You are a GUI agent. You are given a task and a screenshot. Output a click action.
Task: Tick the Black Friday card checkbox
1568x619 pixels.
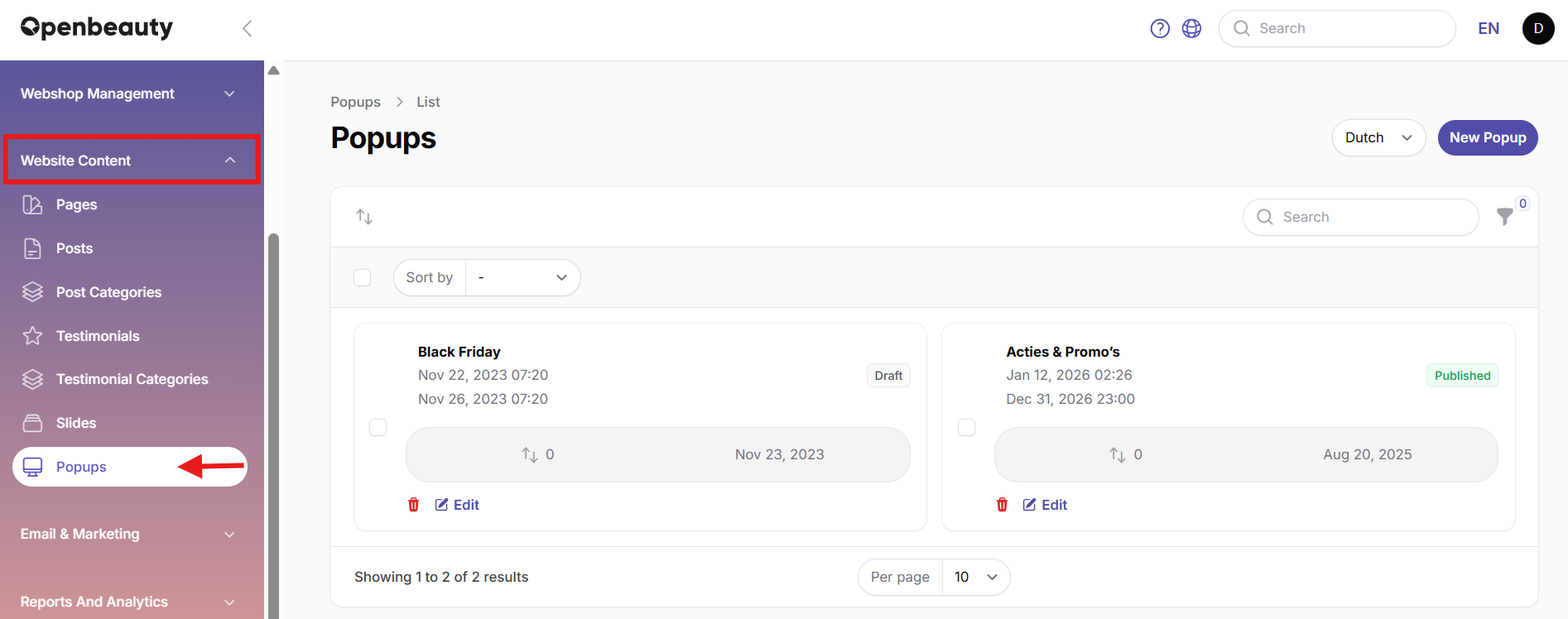click(x=378, y=427)
